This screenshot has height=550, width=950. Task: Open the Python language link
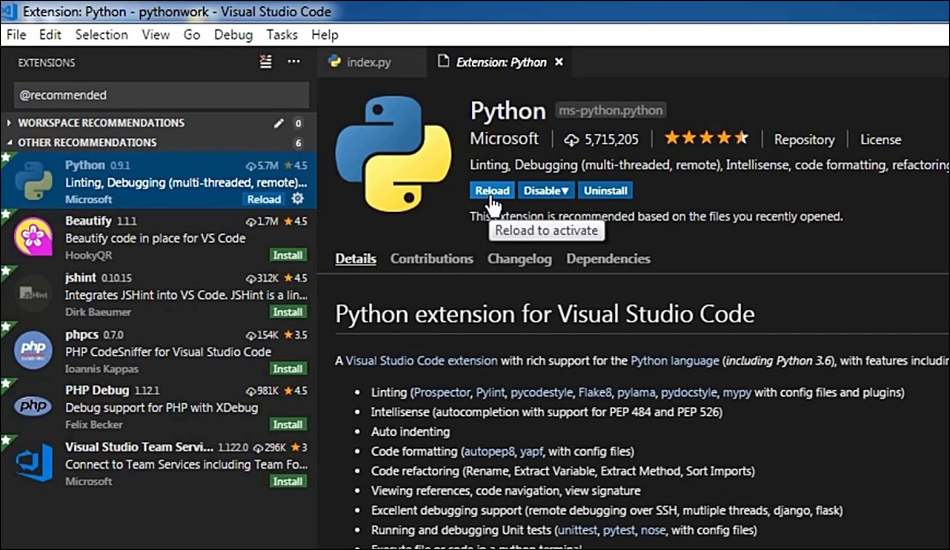[675, 360]
